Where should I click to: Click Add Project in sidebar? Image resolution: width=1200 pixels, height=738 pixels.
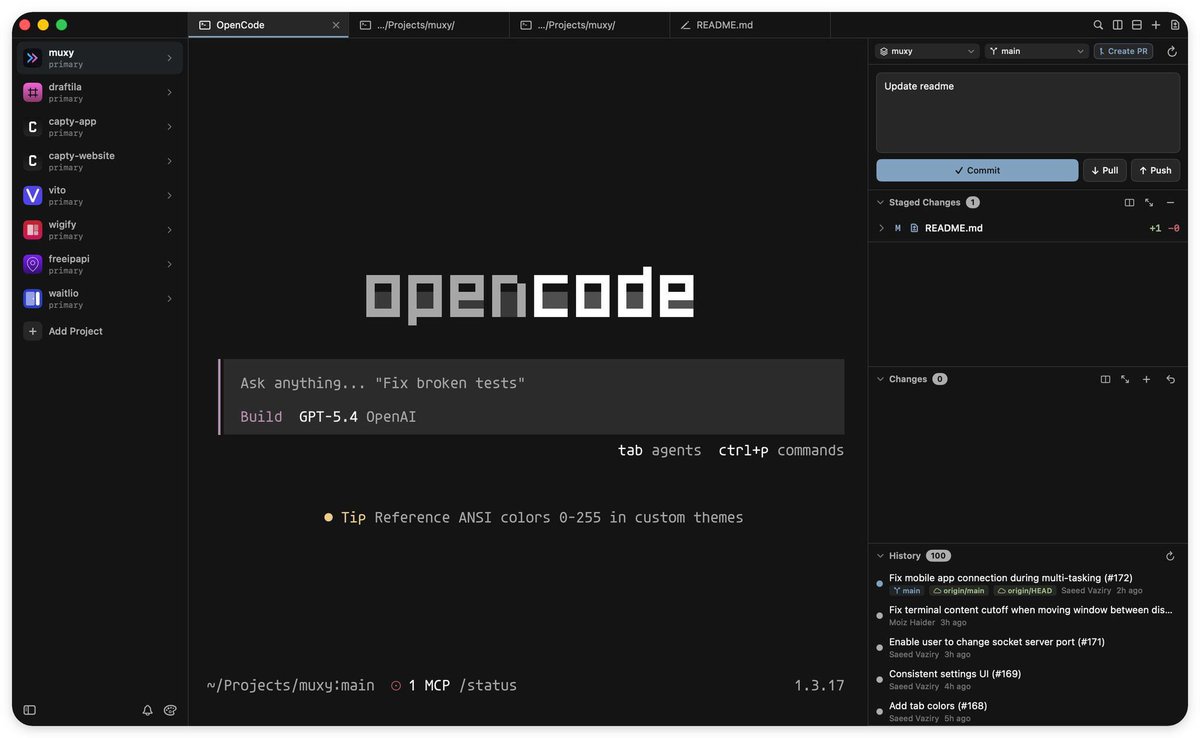click(x=65, y=331)
